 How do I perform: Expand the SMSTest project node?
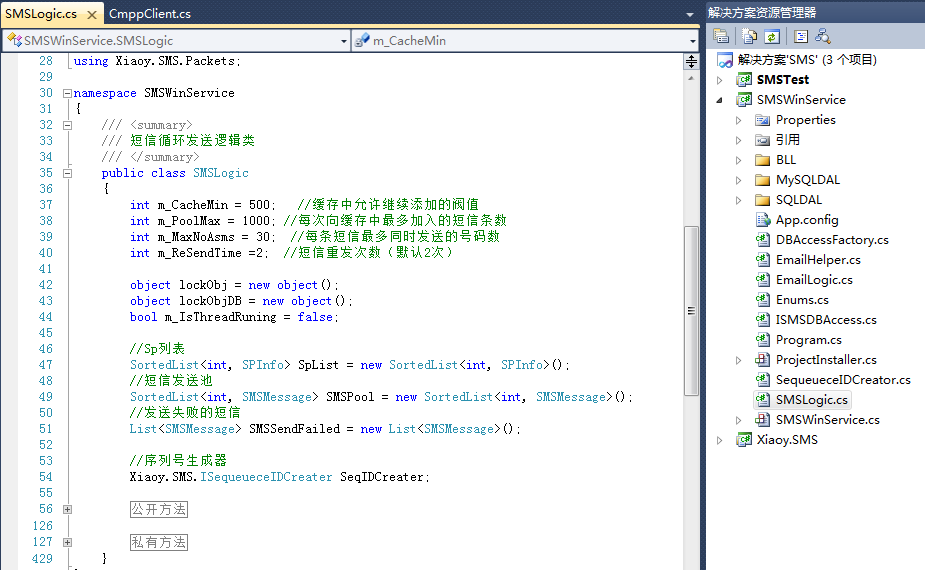[x=719, y=80]
